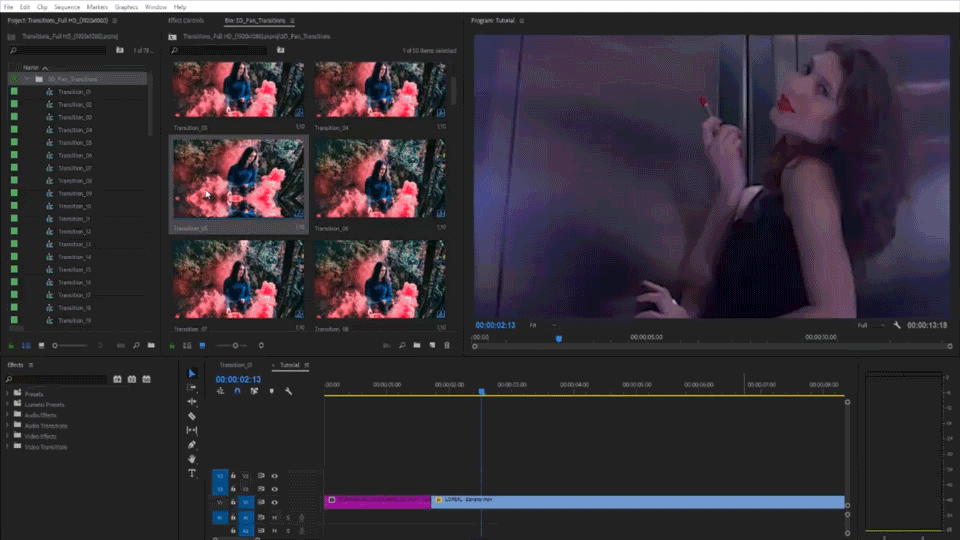Select the Hand tool
The width and height of the screenshot is (960, 540).
(192, 459)
